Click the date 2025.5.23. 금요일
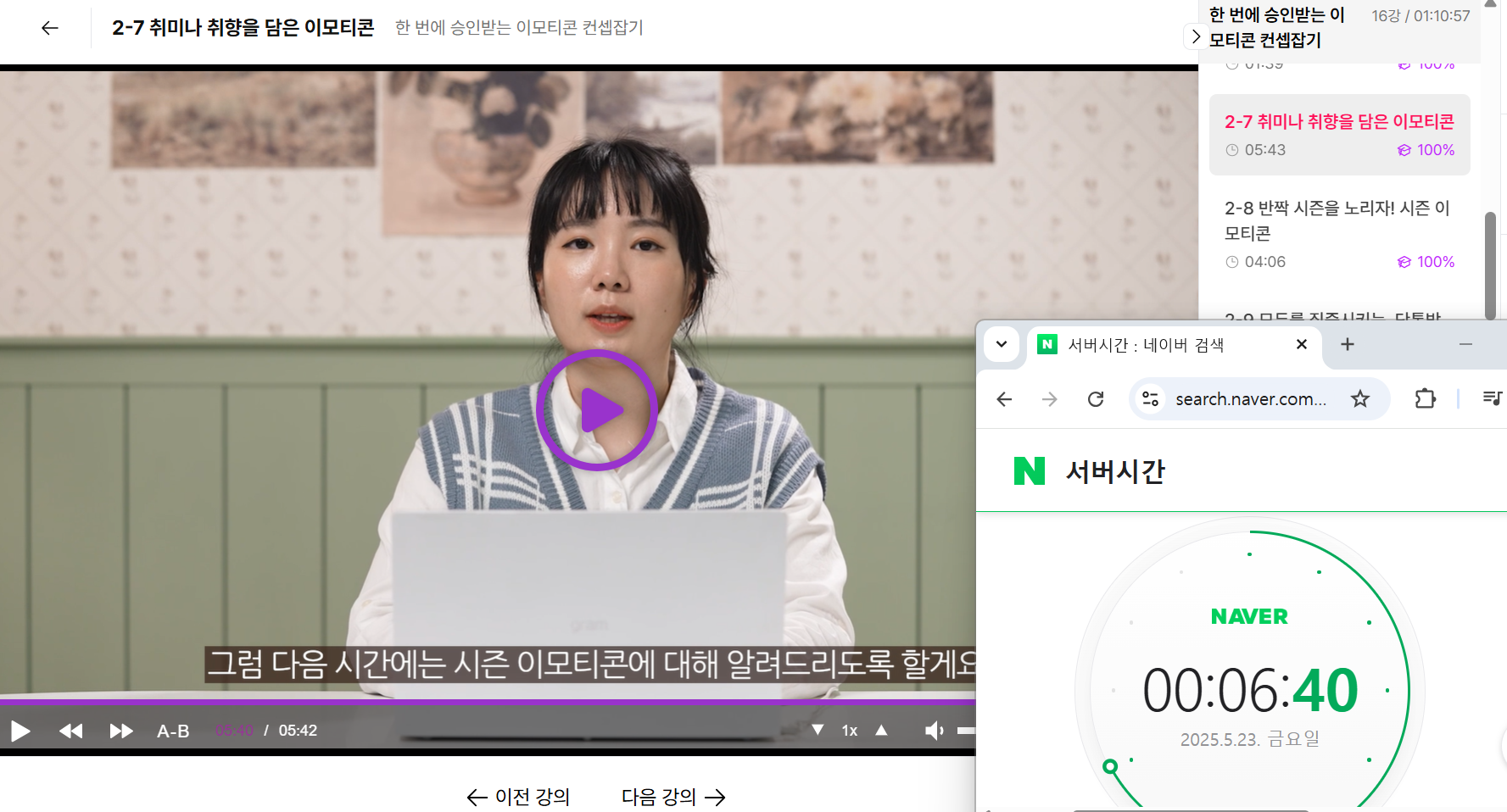 click(x=1250, y=739)
